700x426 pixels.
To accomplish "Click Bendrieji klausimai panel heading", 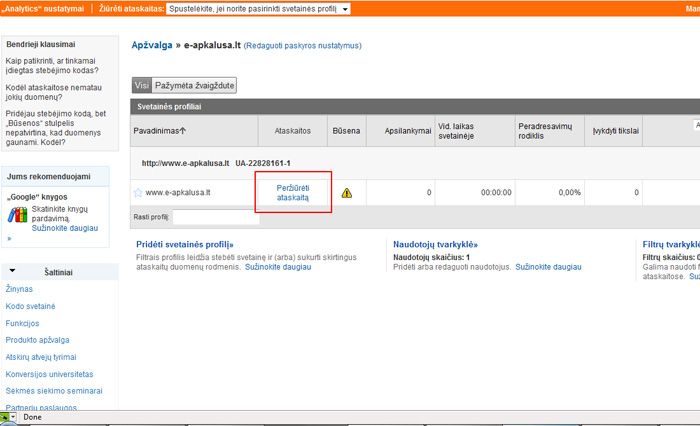I will (x=41, y=44).
